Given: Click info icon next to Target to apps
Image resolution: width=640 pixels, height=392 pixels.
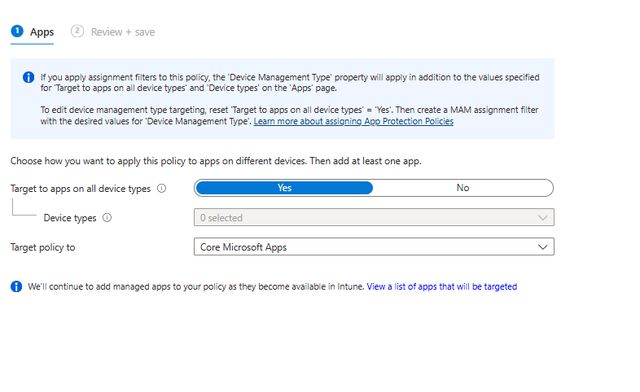Looking at the screenshot, I should pos(162,188).
